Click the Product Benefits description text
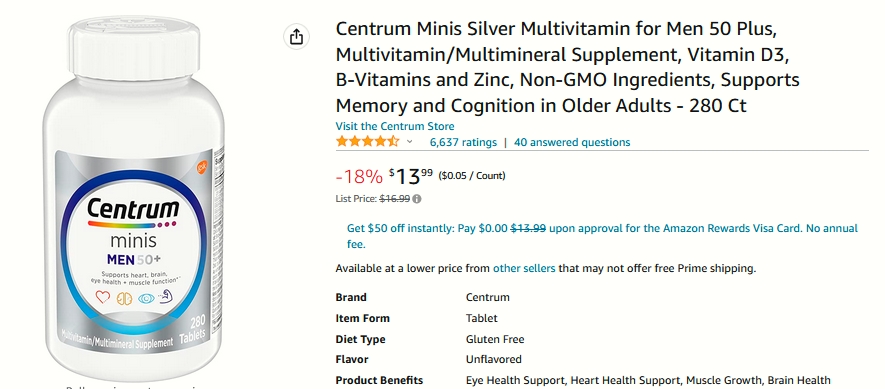This screenshot has height=389, width=885. pos(648,381)
